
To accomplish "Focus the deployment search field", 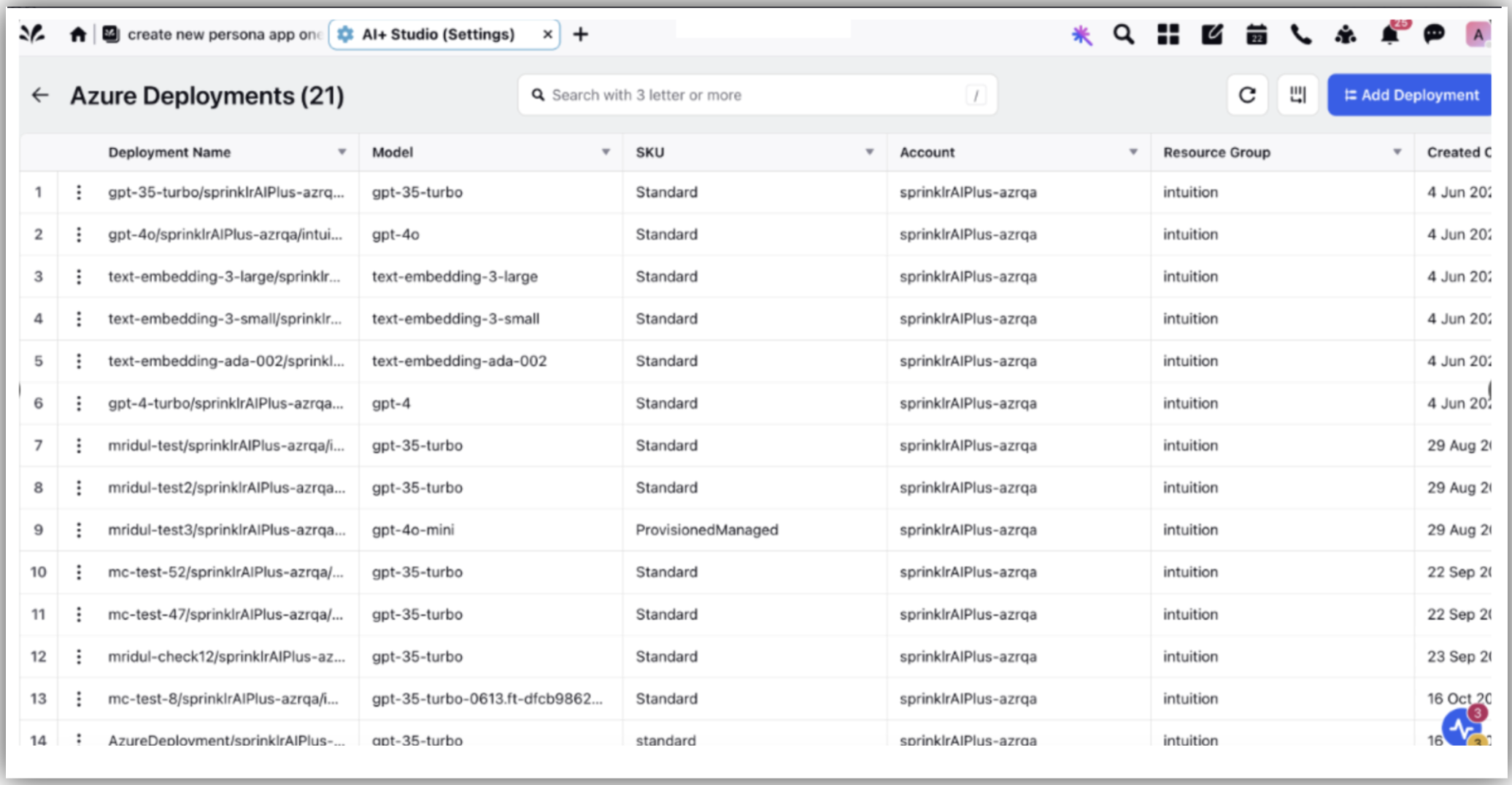I will tap(757, 95).
